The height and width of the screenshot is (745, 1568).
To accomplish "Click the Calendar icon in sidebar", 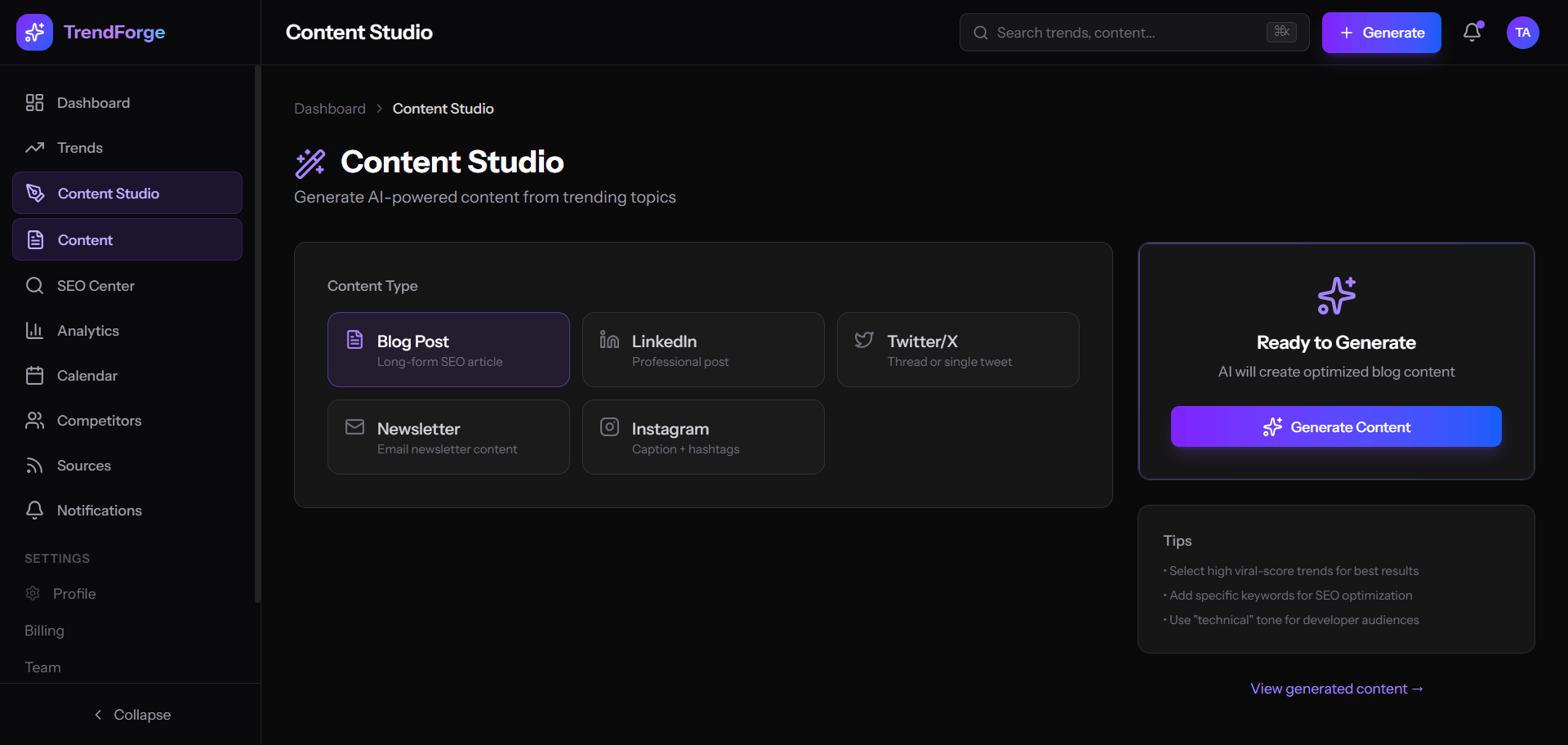I will [34, 376].
